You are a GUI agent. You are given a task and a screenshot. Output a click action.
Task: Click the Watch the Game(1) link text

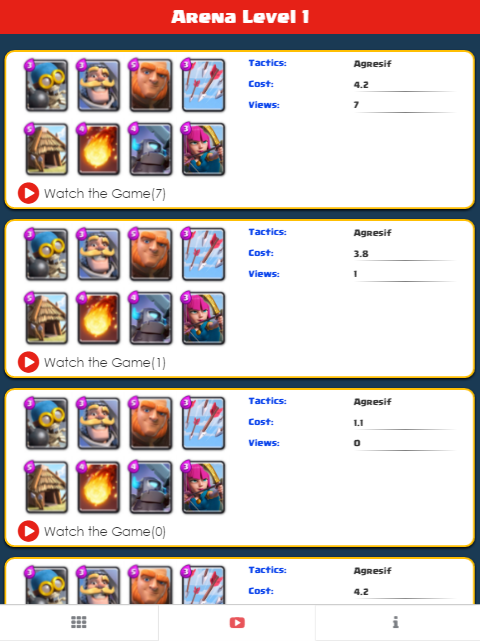(105, 362)
